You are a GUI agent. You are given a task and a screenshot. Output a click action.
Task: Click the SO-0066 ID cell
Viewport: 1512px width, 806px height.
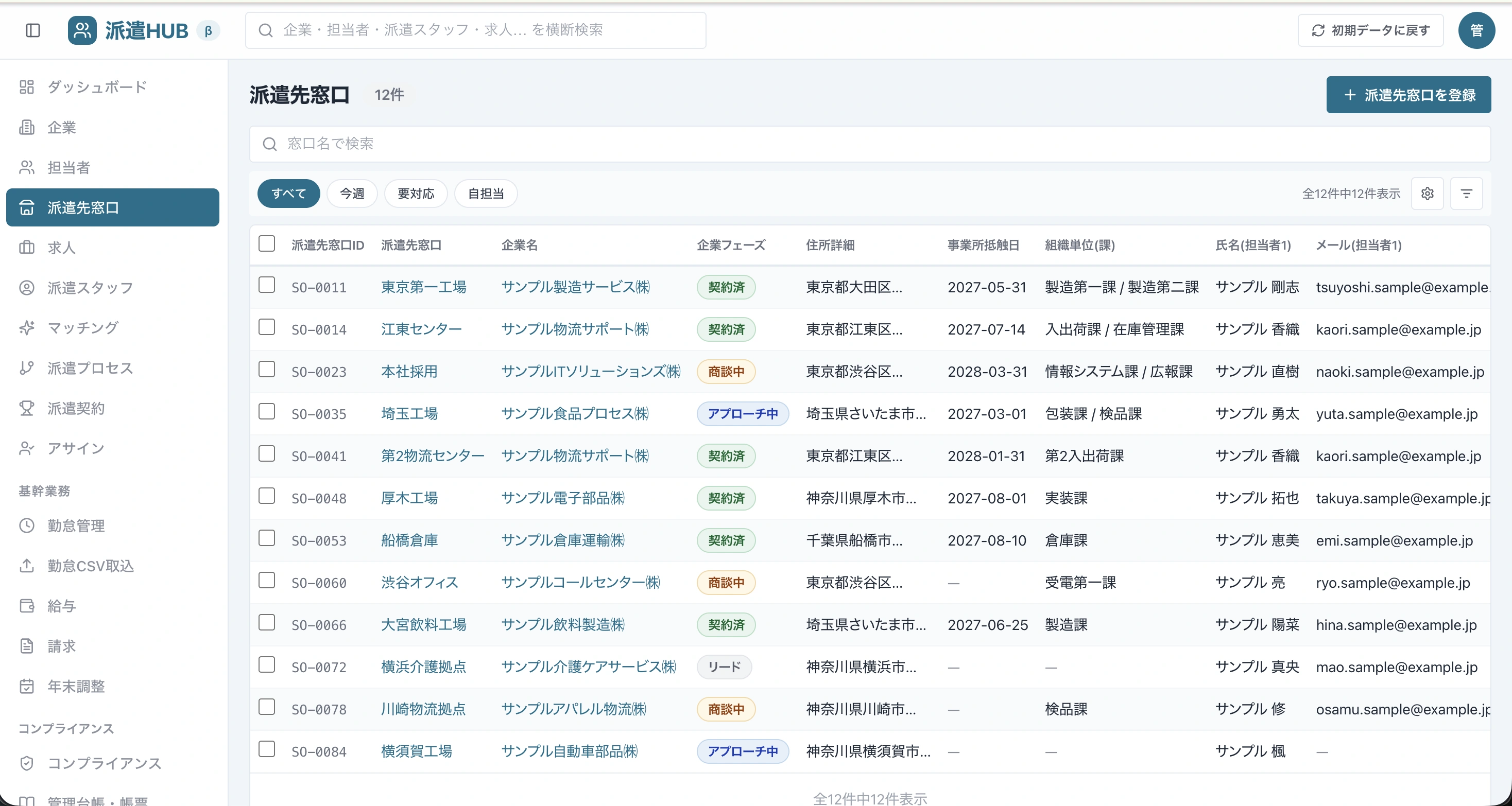(319, 625)
